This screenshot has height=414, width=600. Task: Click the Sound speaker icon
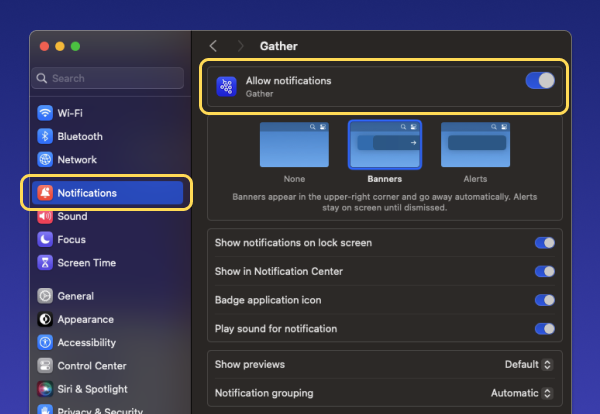45,216
